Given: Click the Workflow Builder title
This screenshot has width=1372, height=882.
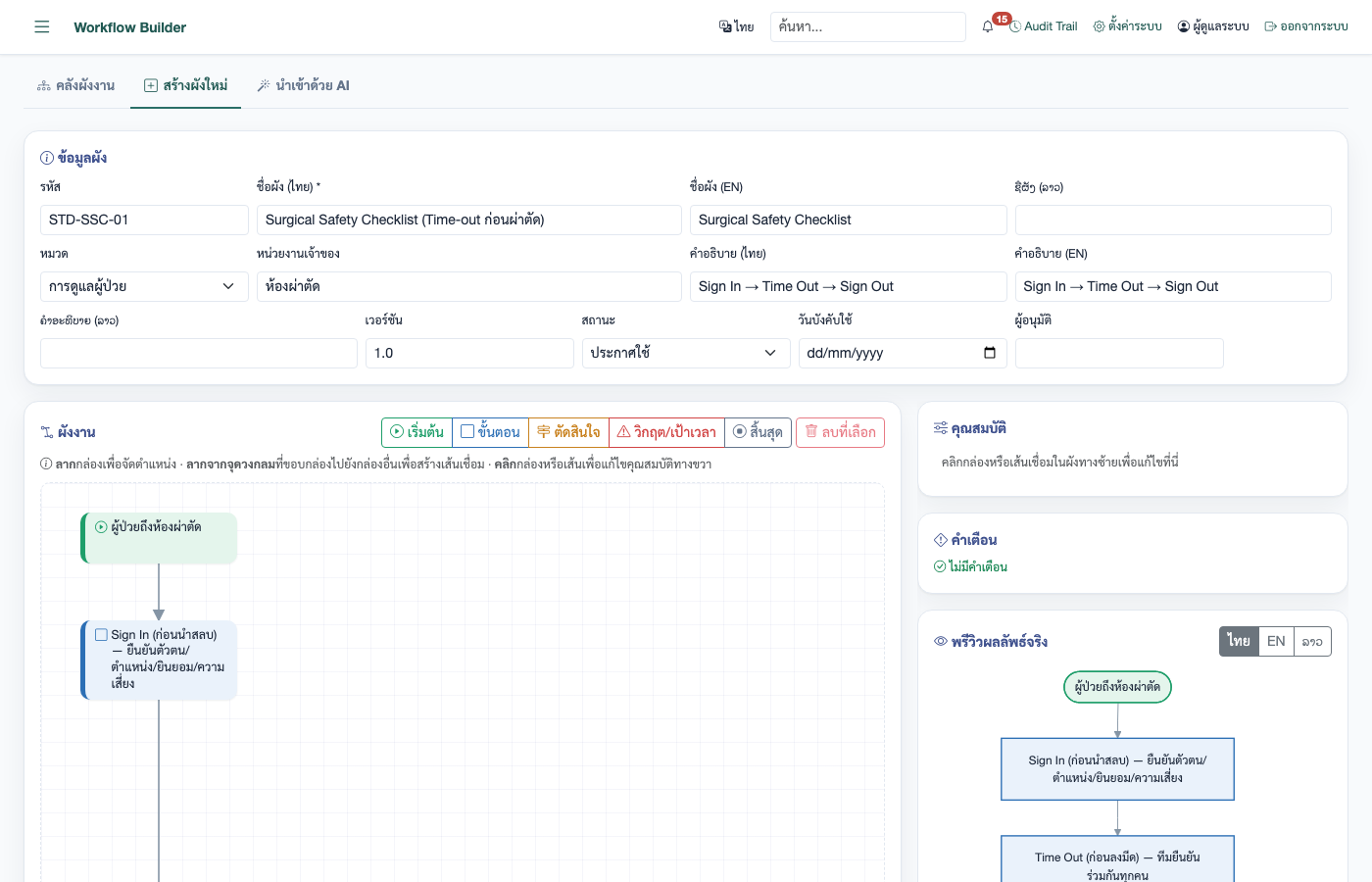Looking at the screenshot, I should (130, 27).
